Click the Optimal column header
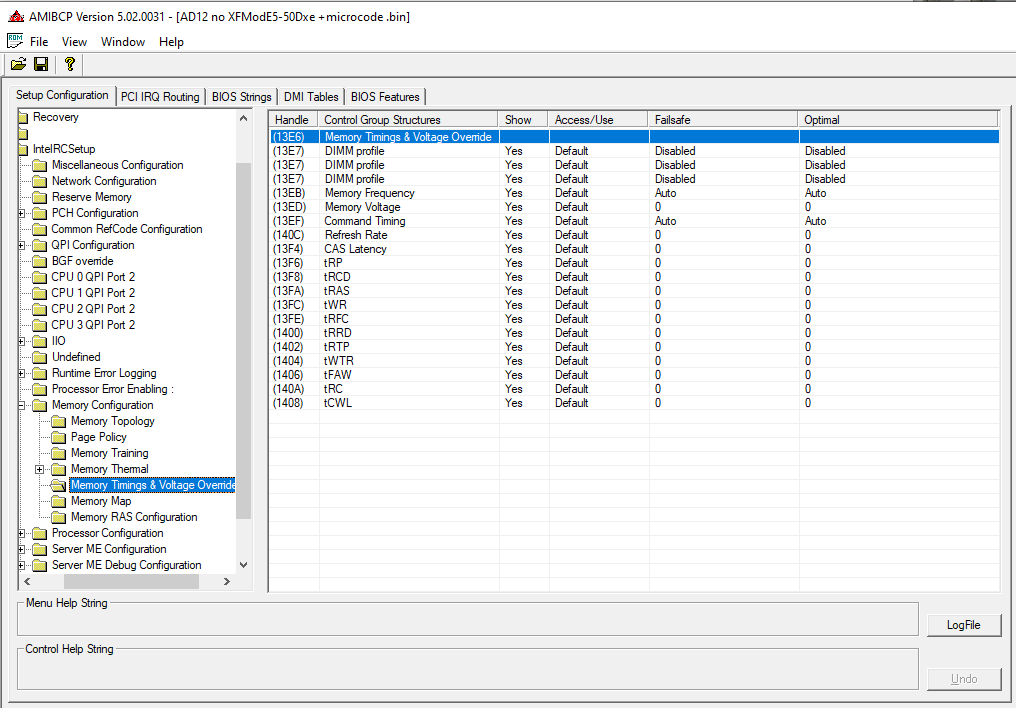The width and height of the screenshot is (1016, 708). click(x=898, y=119)
